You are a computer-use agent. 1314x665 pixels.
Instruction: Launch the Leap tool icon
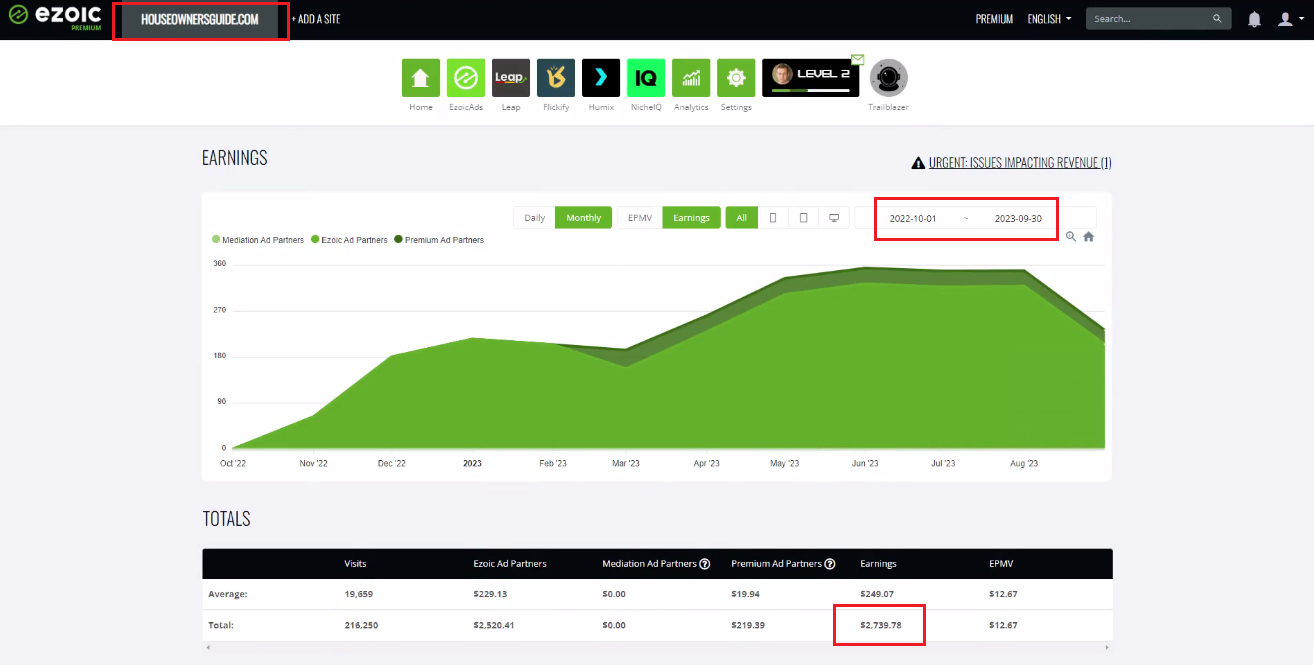click(511, 78)
